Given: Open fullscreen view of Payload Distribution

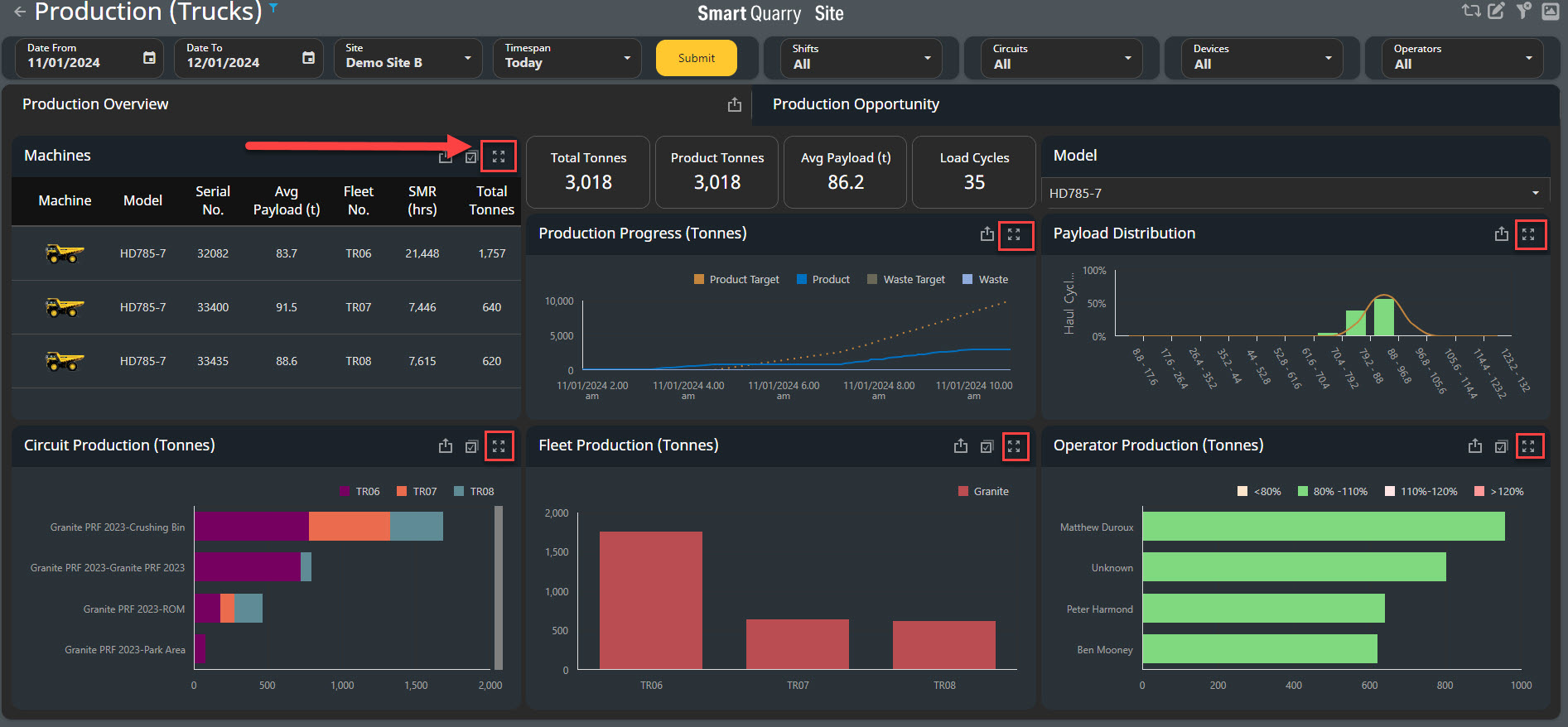Looking at the screenshot, I should point(1528,234).
